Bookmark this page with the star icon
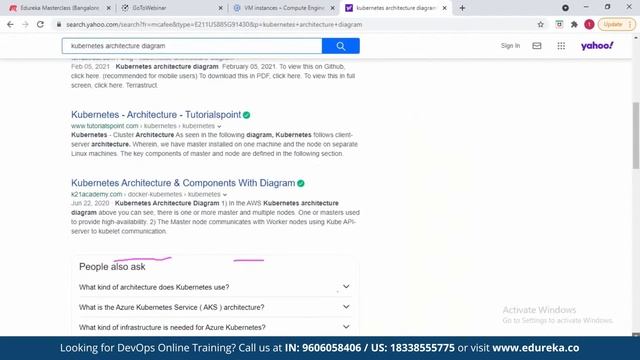 click(540, 24)
